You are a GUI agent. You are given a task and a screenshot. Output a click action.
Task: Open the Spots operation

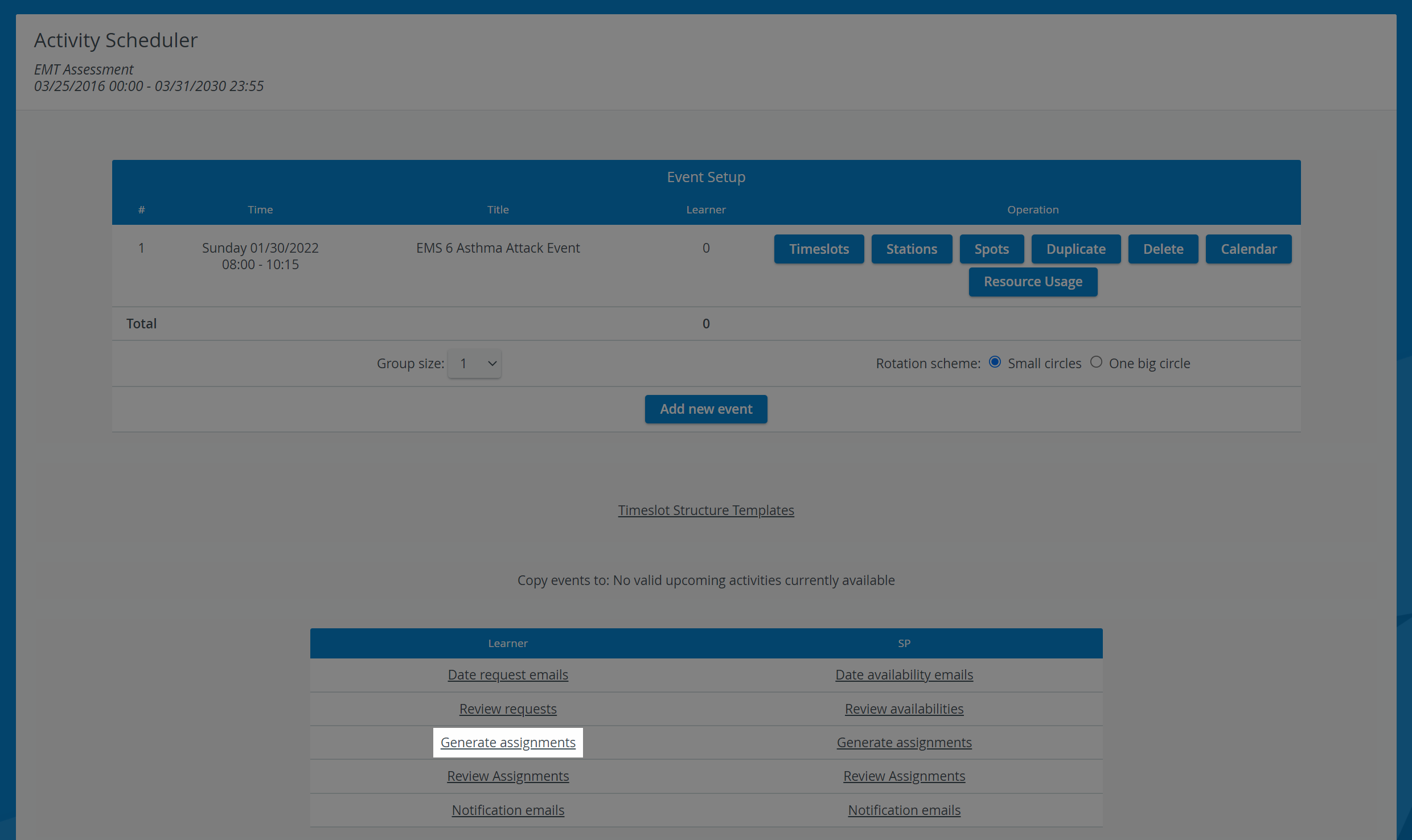click(x=991, y=249)
